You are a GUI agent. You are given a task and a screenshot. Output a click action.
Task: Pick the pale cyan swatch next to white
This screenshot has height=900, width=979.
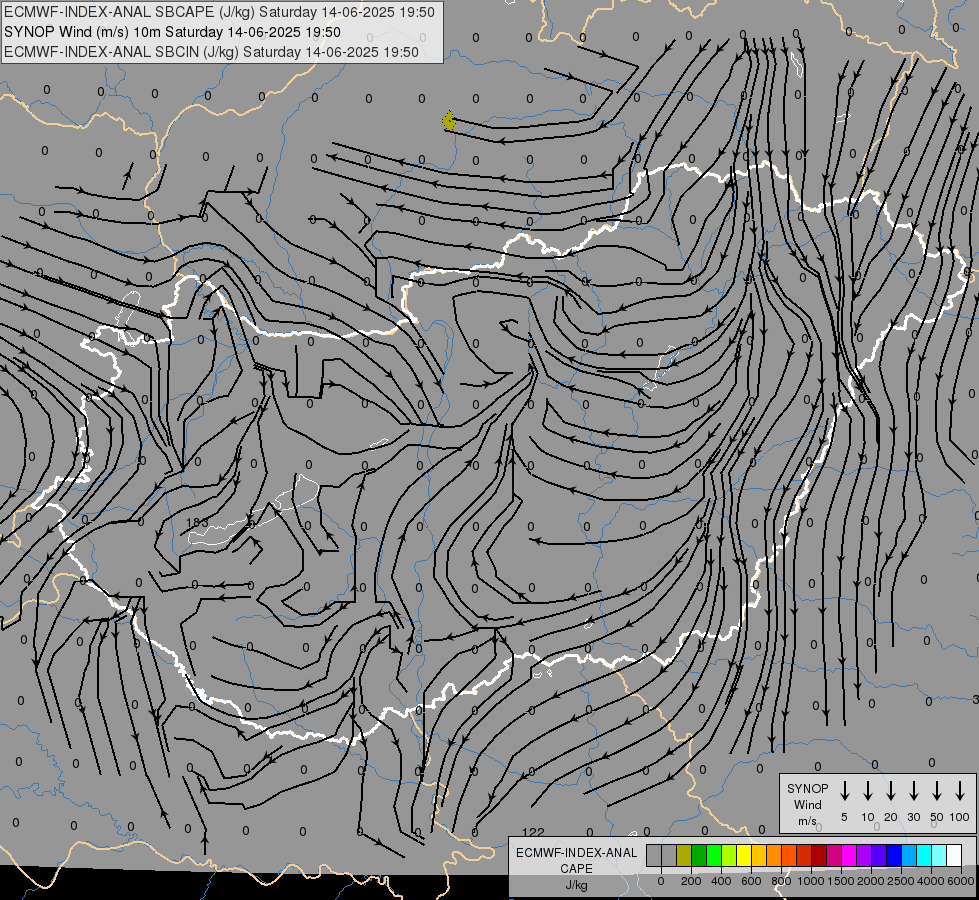940,855
